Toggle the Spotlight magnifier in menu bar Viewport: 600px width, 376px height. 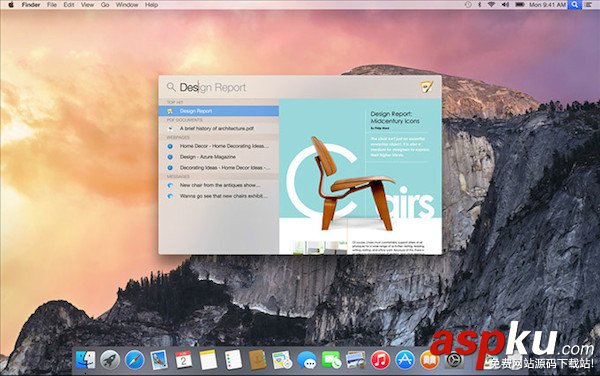(574, 5)
